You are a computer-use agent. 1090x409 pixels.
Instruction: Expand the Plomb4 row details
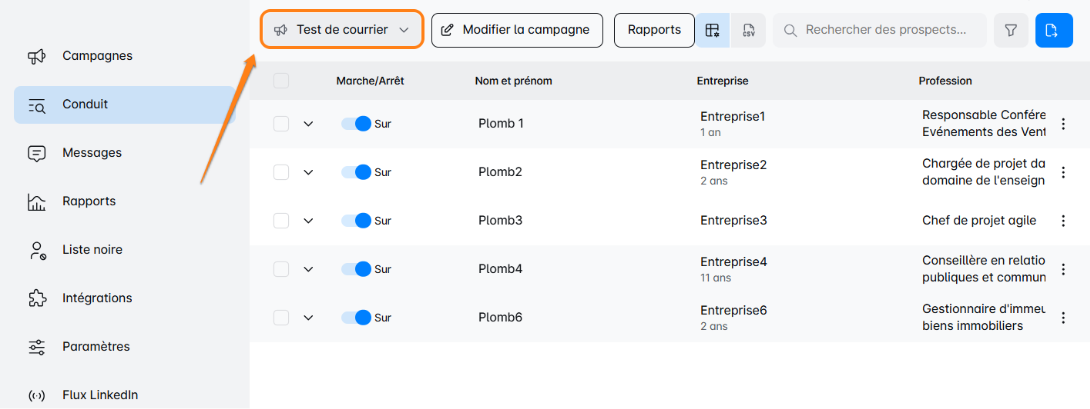click(x=308, y=269)
